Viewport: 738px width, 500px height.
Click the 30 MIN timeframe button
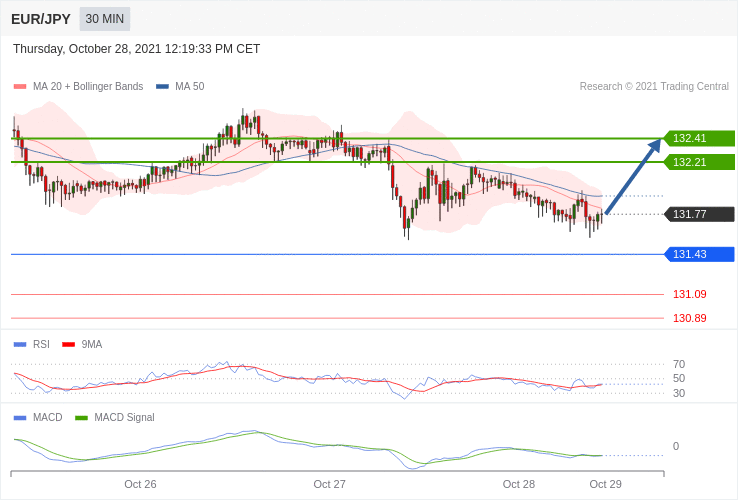tap(104, 19)
